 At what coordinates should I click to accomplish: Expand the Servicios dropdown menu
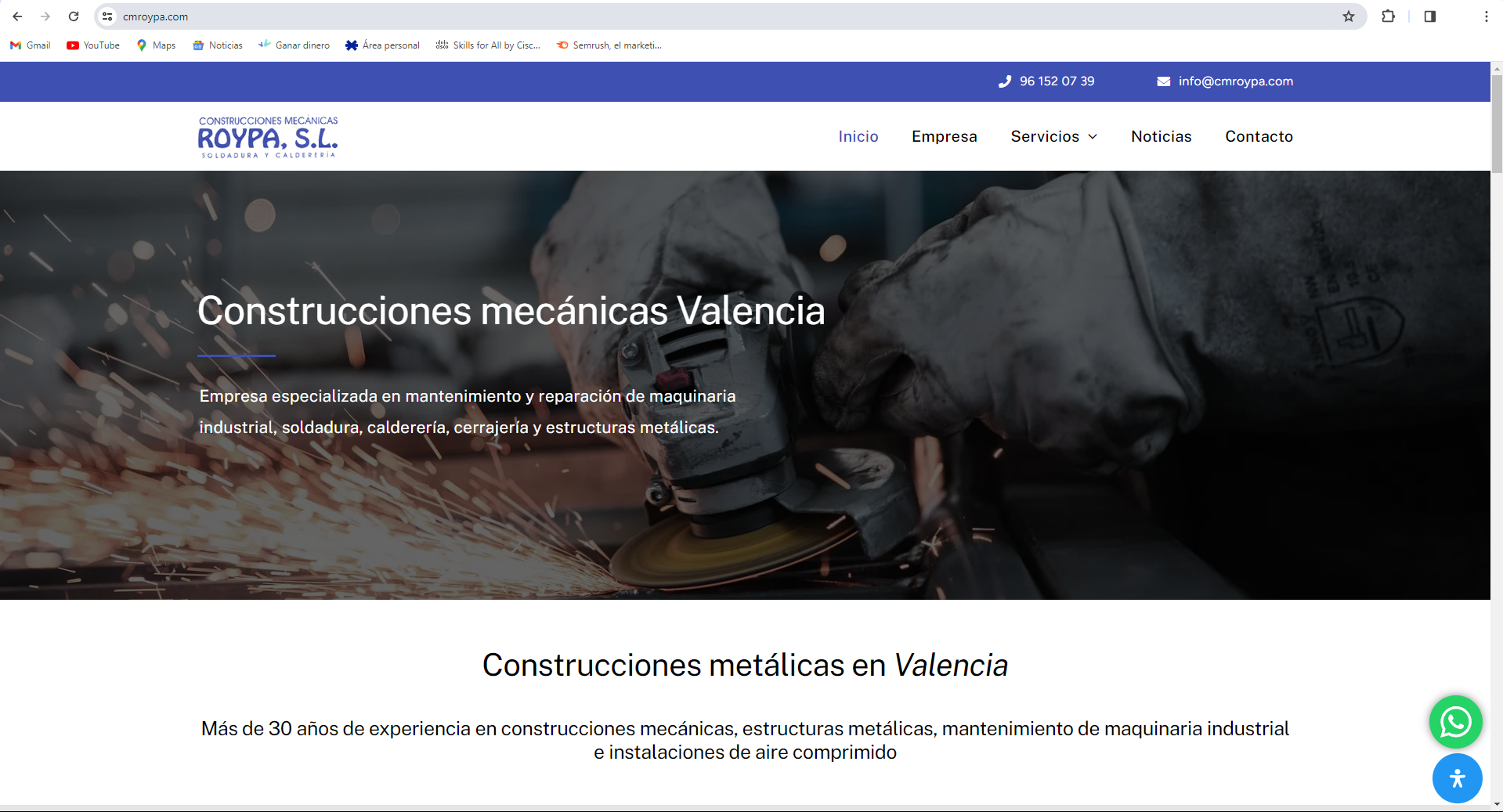[x=1054, y=136]
